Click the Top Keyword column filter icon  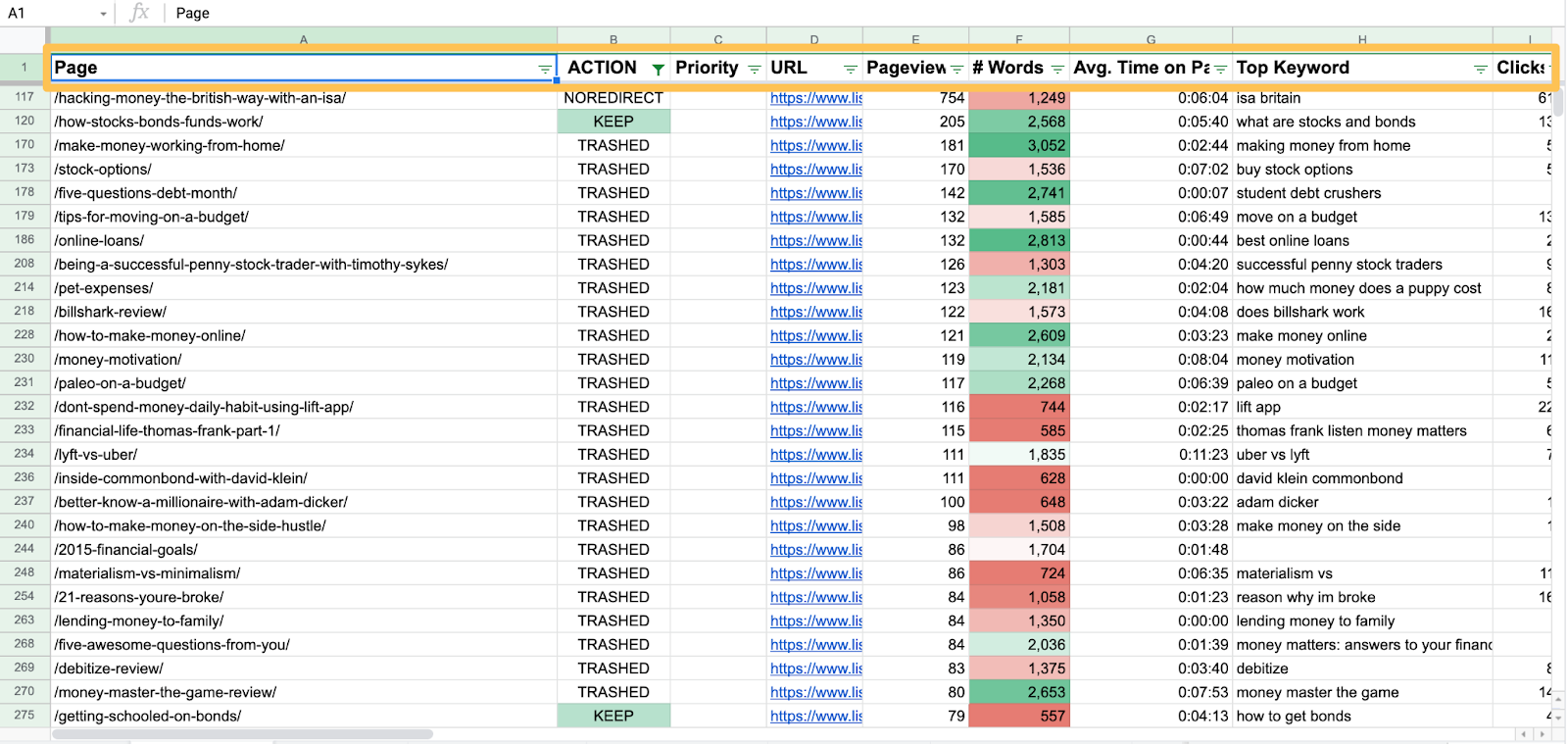coord(1480,69)
